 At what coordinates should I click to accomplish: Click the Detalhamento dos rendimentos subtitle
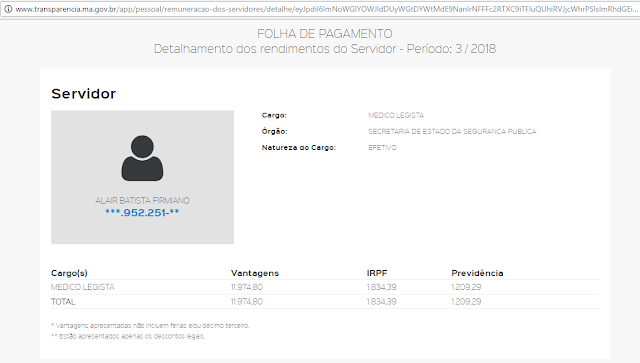click(x=325, y=49)
